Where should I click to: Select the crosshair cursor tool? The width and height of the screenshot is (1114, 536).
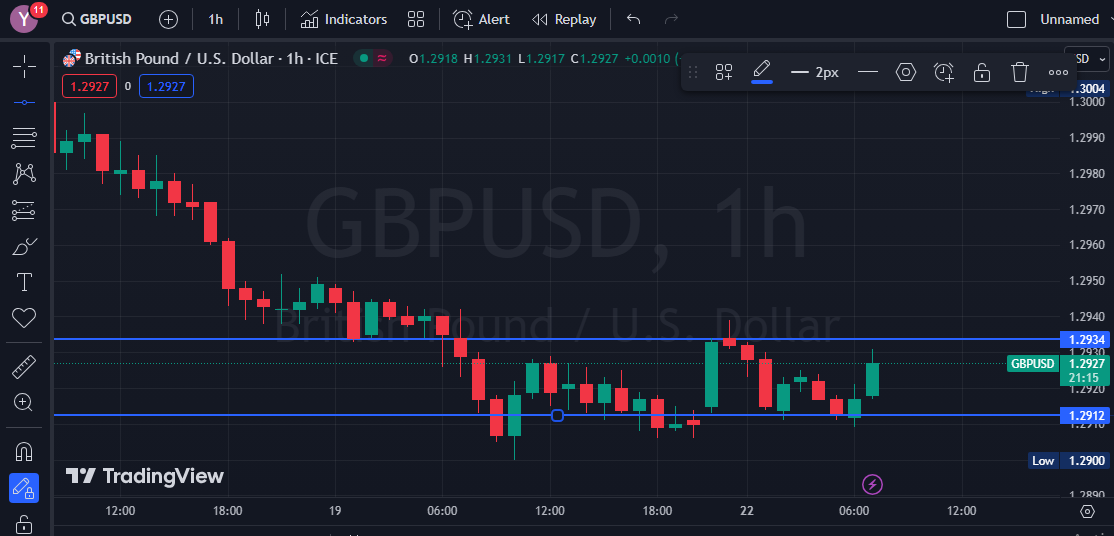click(x=24, y=67)
